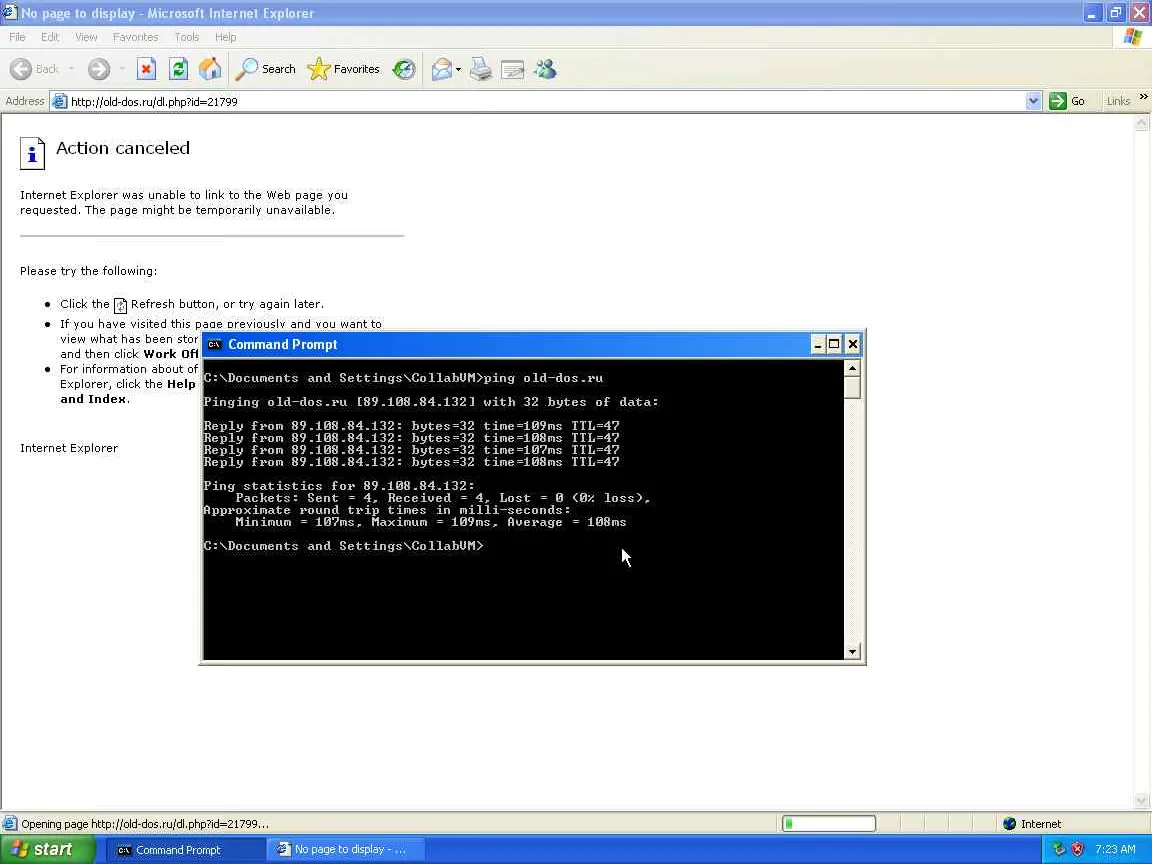Open the address bar URL dropdown

(1033, 101)
